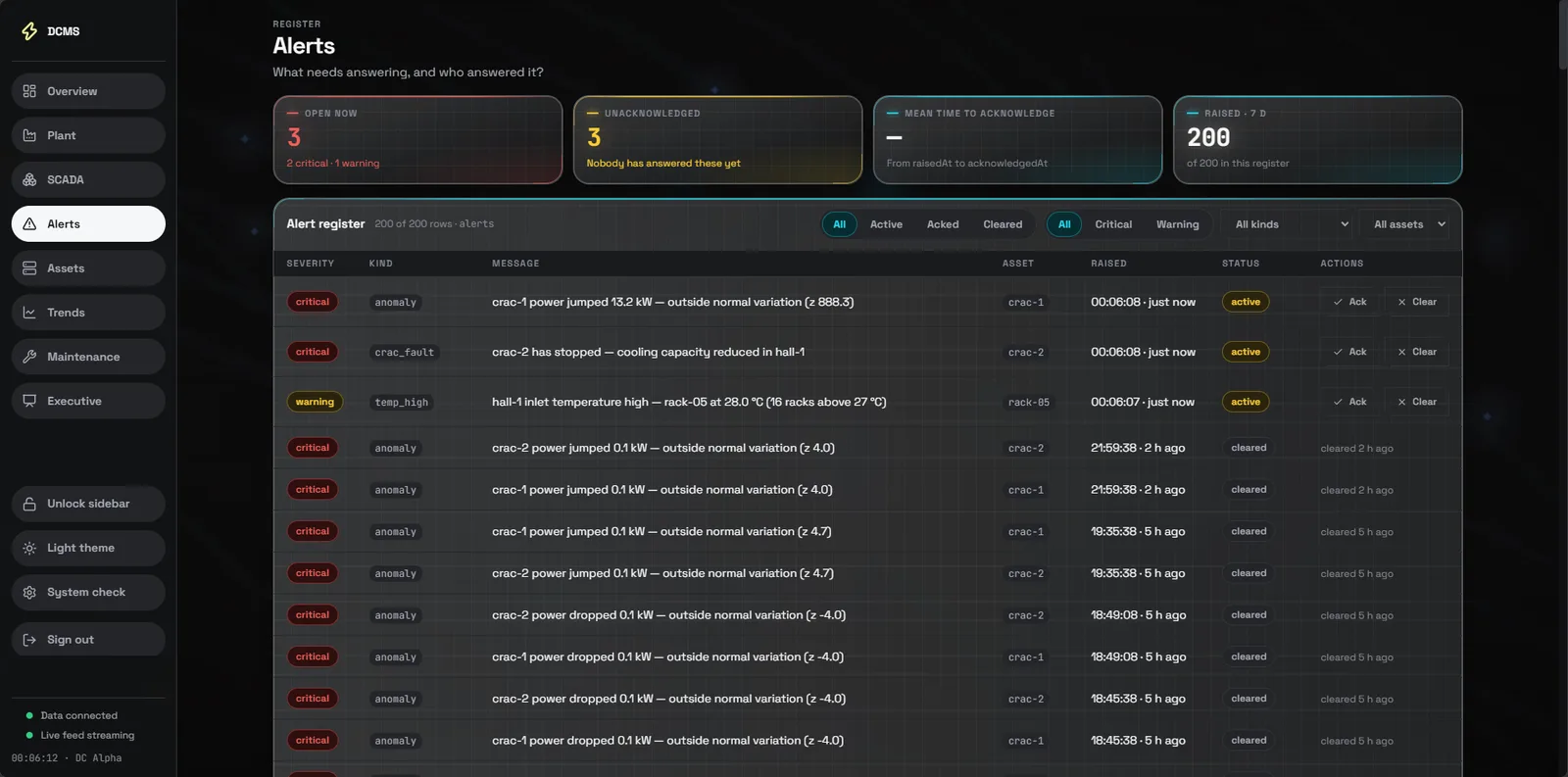Click the temp_high kind tag

(x=402, y=403)
